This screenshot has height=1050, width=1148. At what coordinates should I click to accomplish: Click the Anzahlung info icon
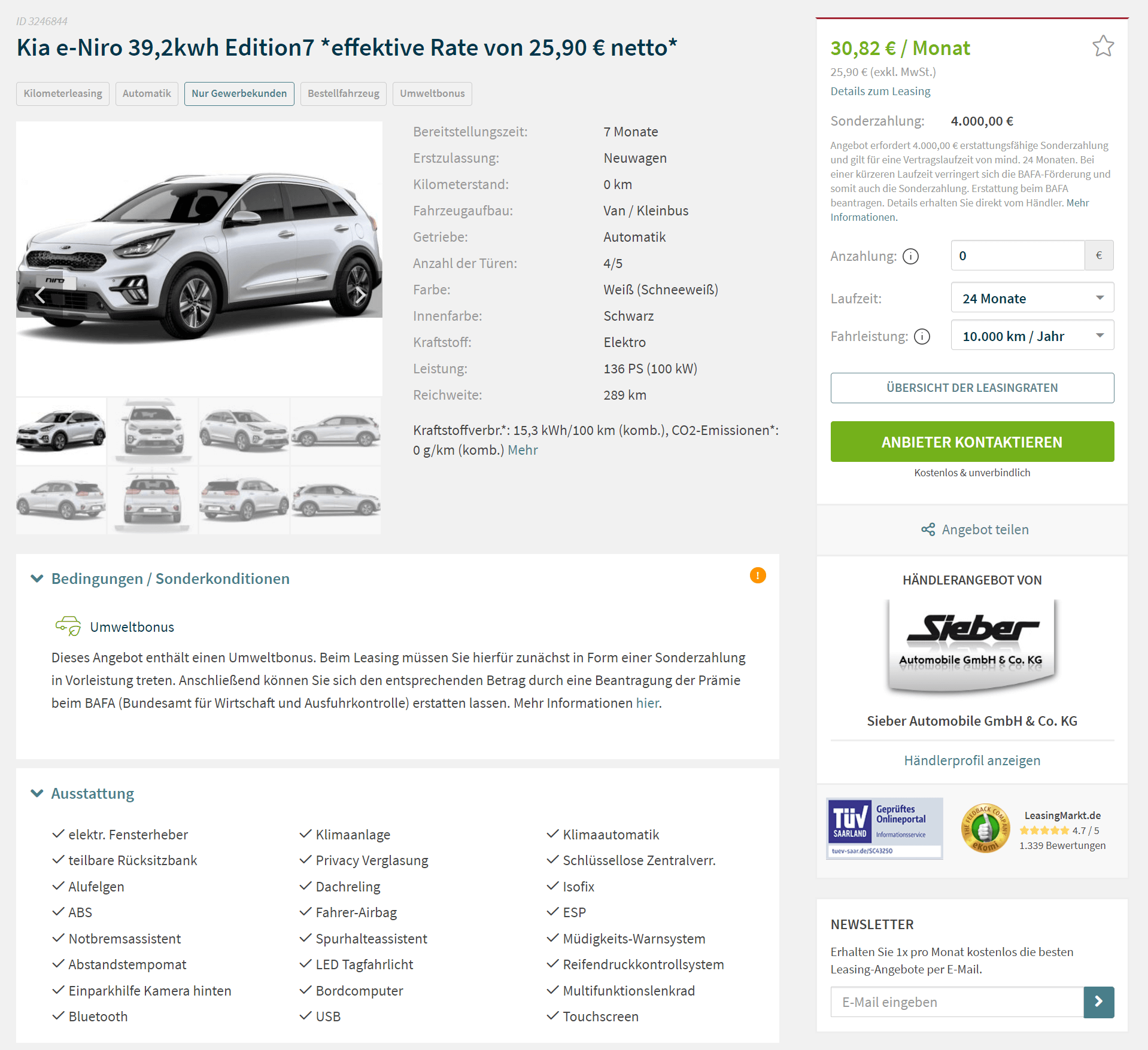pos(910,256)
